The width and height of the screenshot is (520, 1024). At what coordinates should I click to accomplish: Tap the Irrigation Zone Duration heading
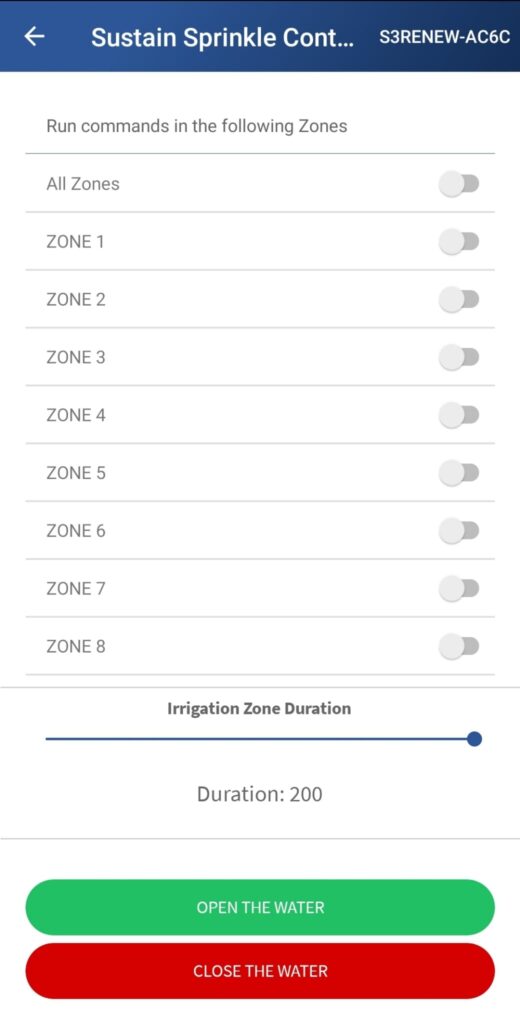coord(259,709)
